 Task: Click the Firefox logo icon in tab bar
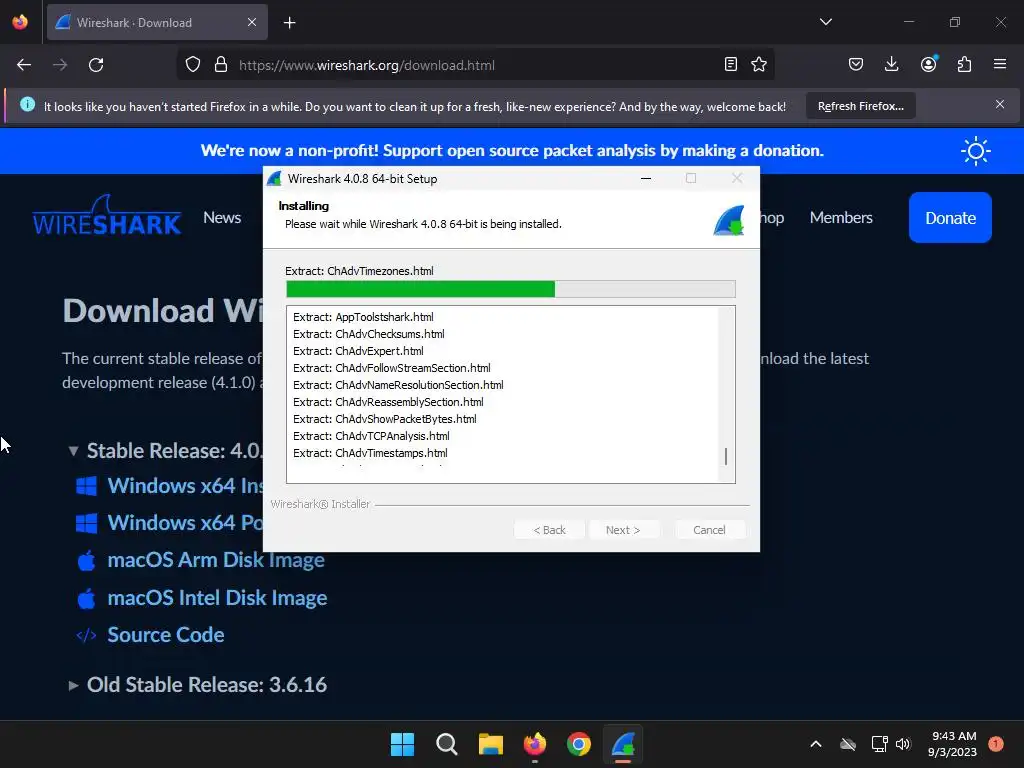pos(20,22)
